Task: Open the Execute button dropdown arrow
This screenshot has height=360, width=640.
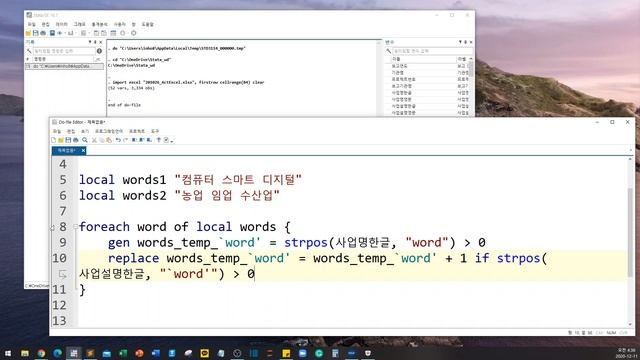Action: (172, 140)
